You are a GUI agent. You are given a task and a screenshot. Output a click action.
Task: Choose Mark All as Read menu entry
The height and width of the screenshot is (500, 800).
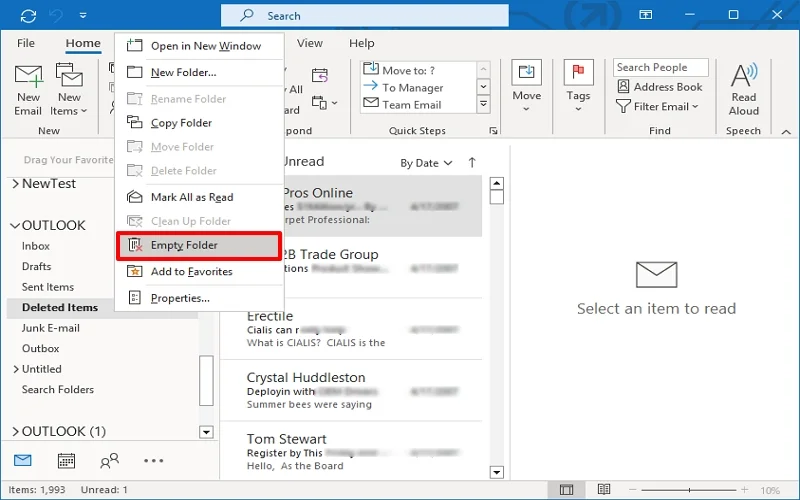pyautogui.click(x=191, y=197)
